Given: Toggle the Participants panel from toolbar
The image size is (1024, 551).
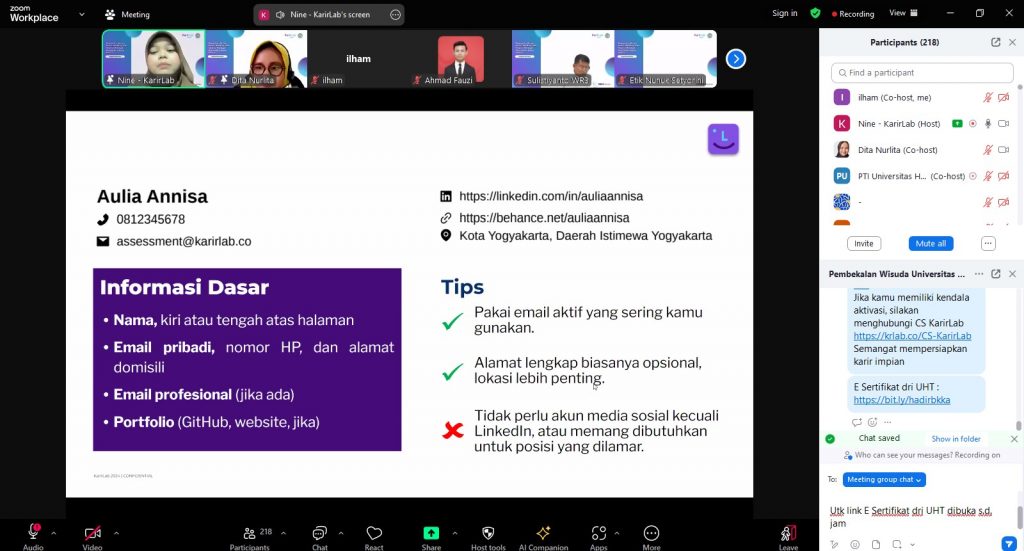Looking at the screenshot, I should tap(249, 534).
